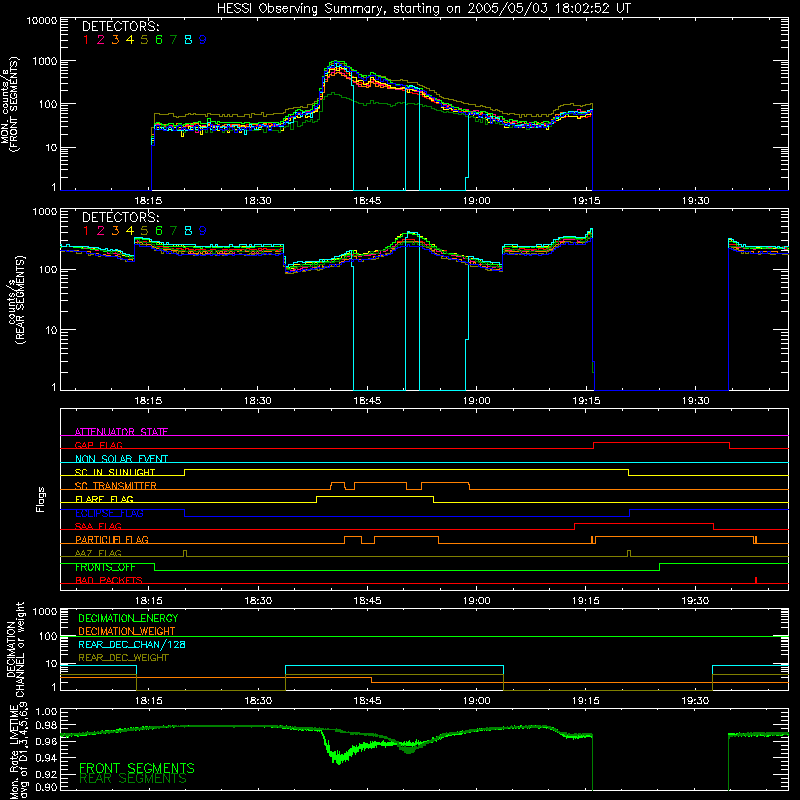The height and width of the screenshot is (800, 800).
Task: Click the 'counts/s (FRONT SEGMENTS)' y-axis label
Action: pos(10,104)
